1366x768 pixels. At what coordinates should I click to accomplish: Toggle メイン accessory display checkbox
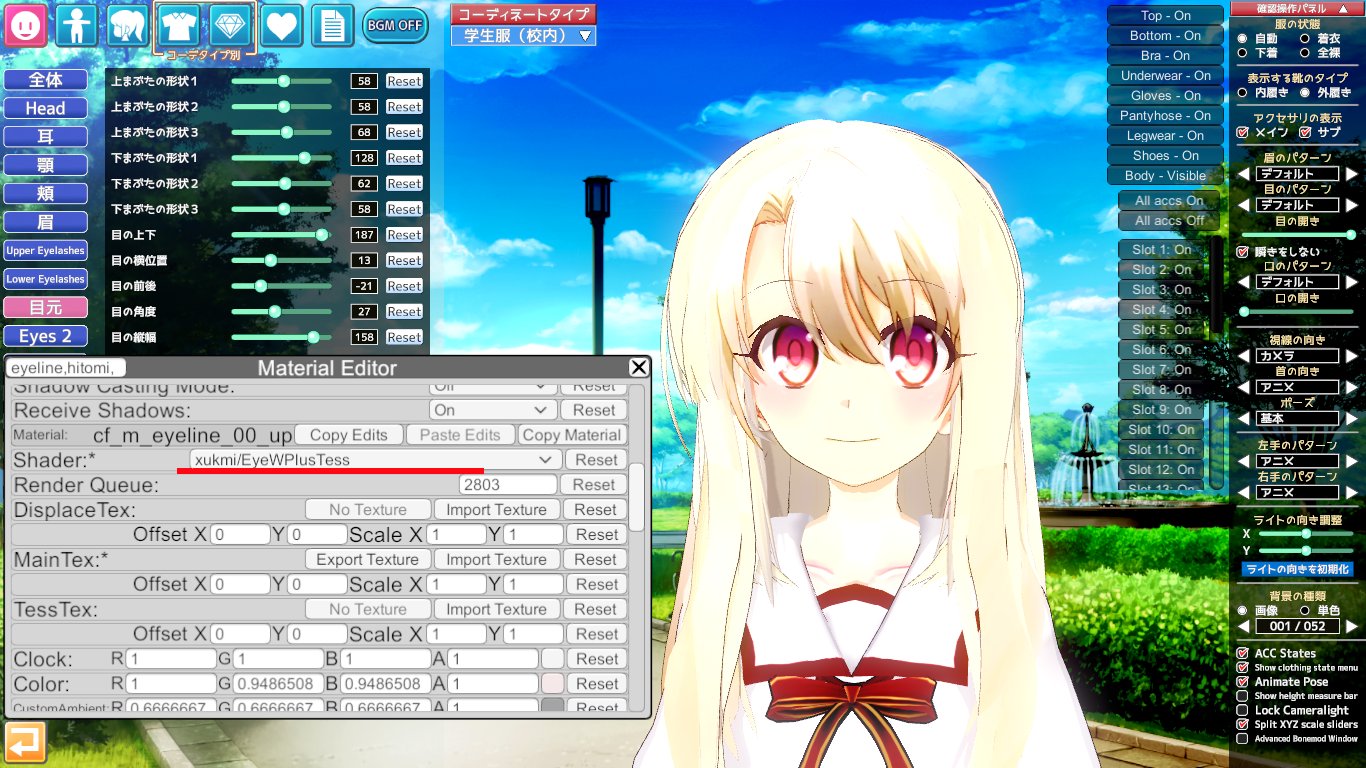pos(1243,132)
